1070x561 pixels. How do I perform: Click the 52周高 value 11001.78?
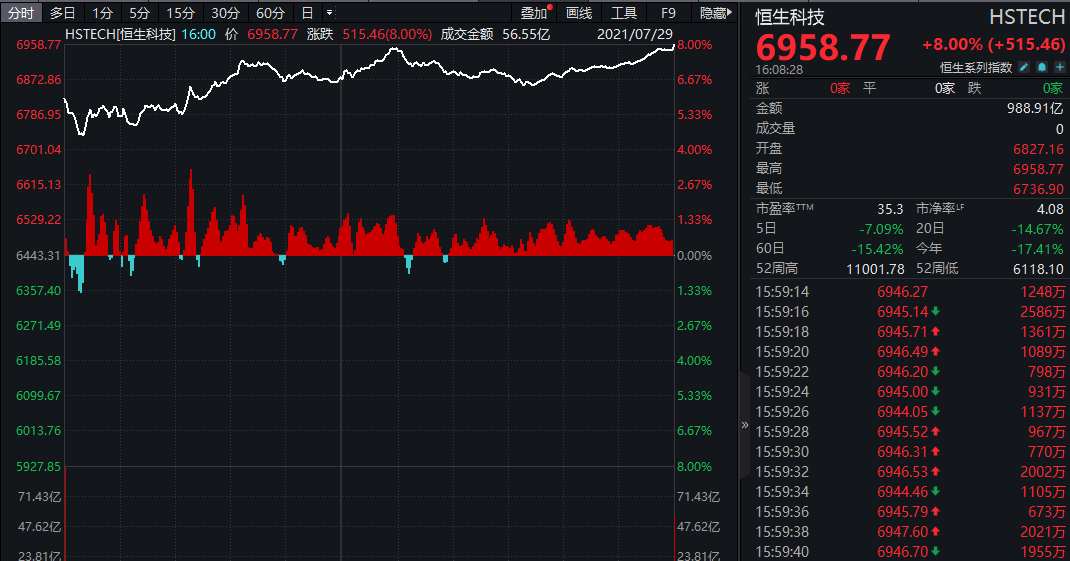coord(875,269)
